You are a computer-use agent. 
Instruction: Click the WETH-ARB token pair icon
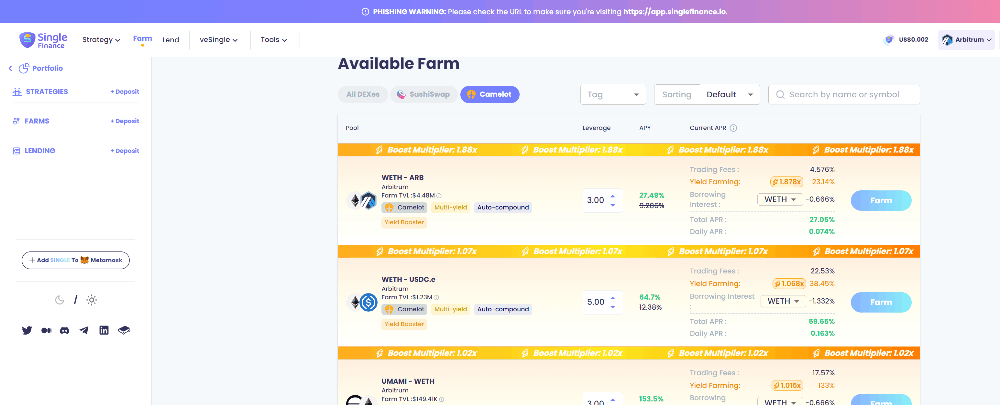[x=362, y=200]
